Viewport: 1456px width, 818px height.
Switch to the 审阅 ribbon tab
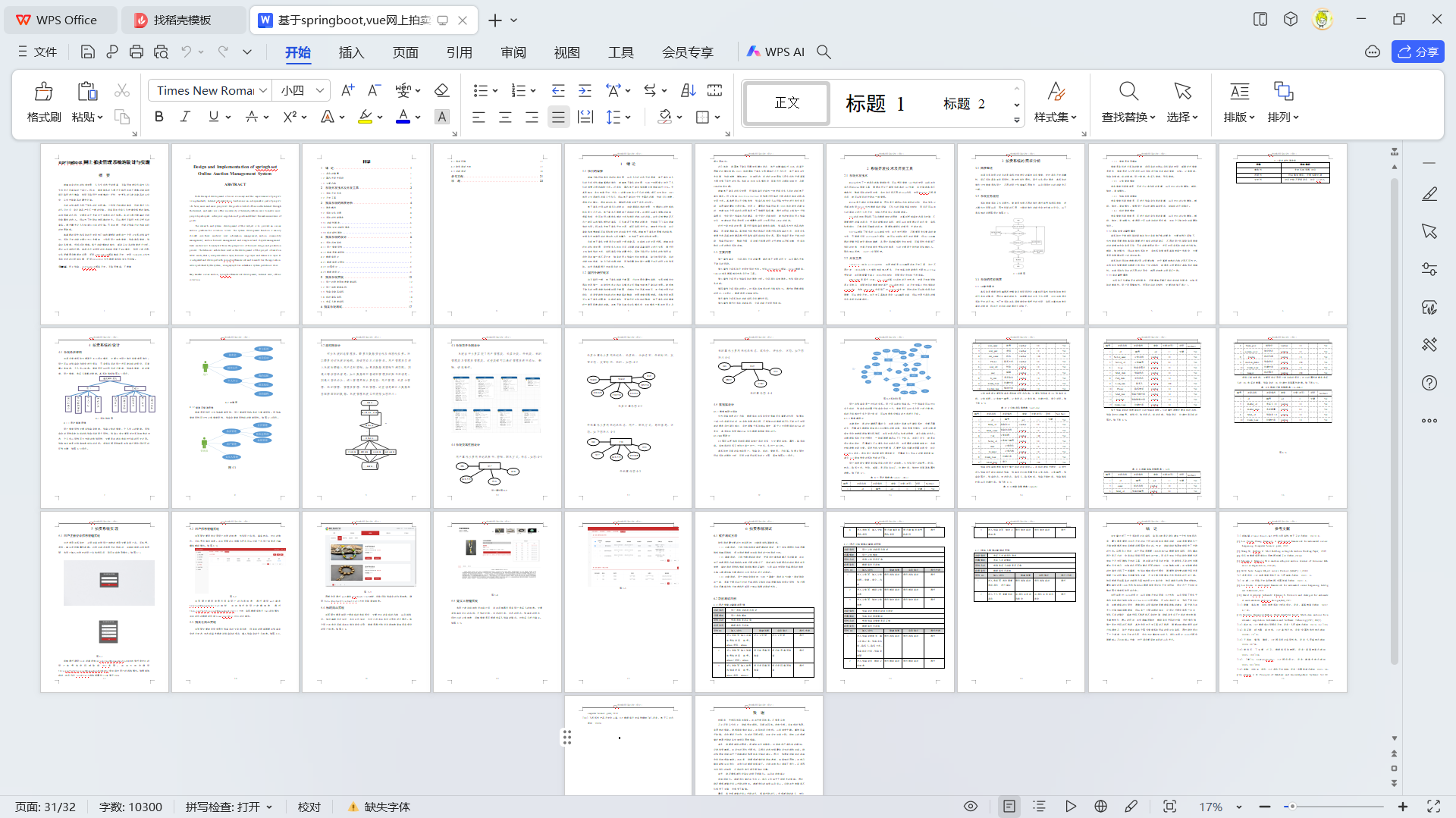513,52
